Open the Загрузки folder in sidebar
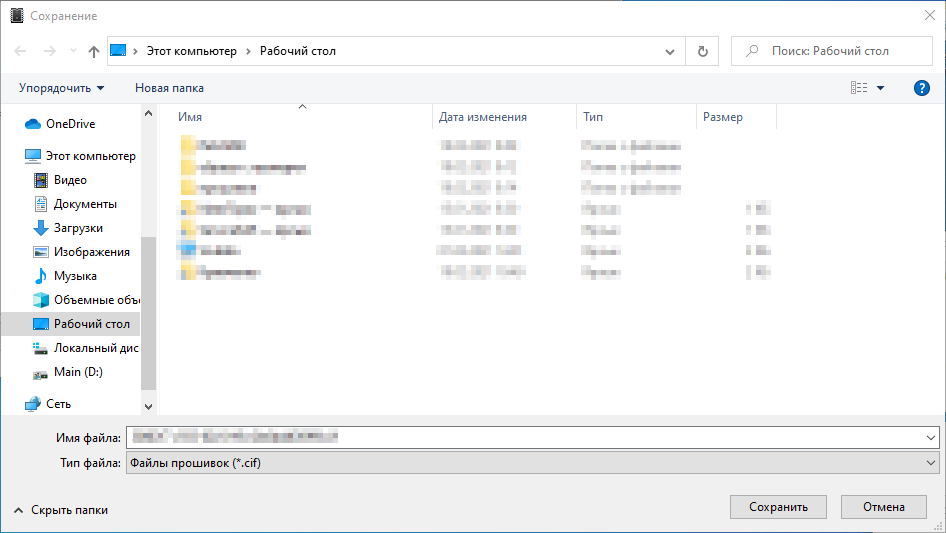The height and width of the screenshot is (533, 946). pyautogui.click(x=78, y=228)
